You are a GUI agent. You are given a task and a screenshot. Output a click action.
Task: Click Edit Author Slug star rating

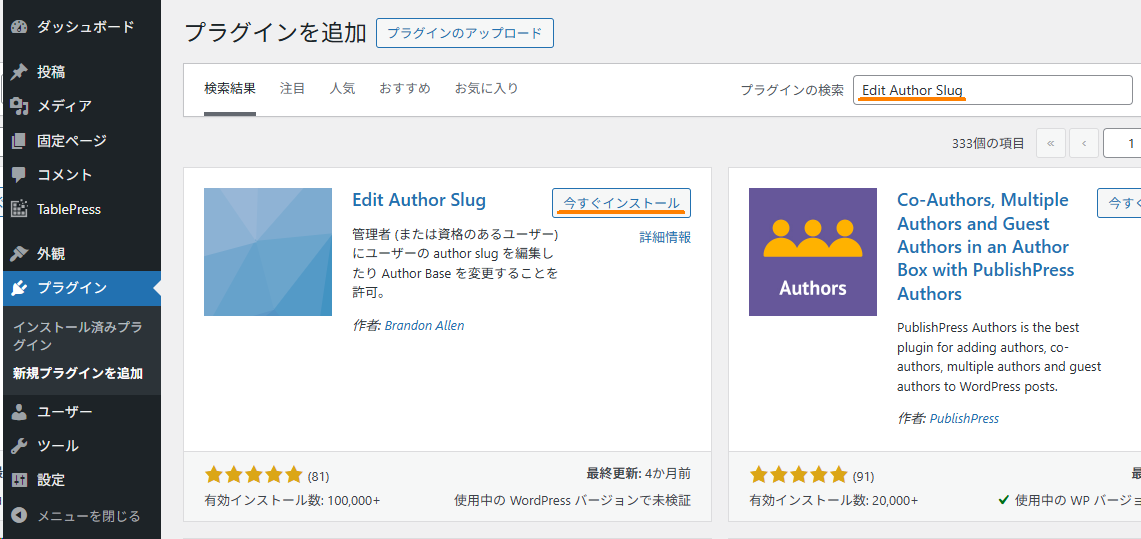(x=253, y=476)
